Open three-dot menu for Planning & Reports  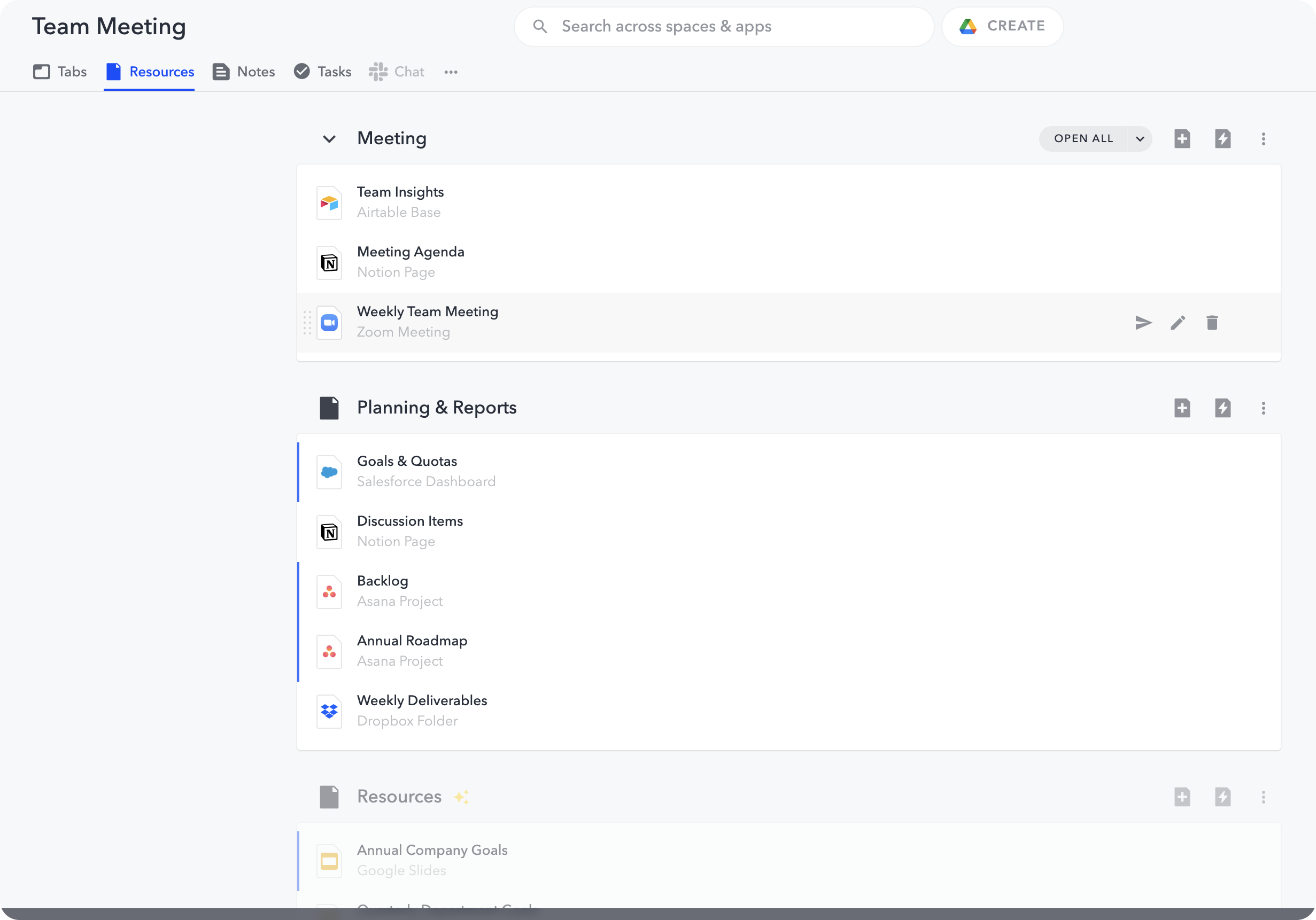(x=1263, y=408)
